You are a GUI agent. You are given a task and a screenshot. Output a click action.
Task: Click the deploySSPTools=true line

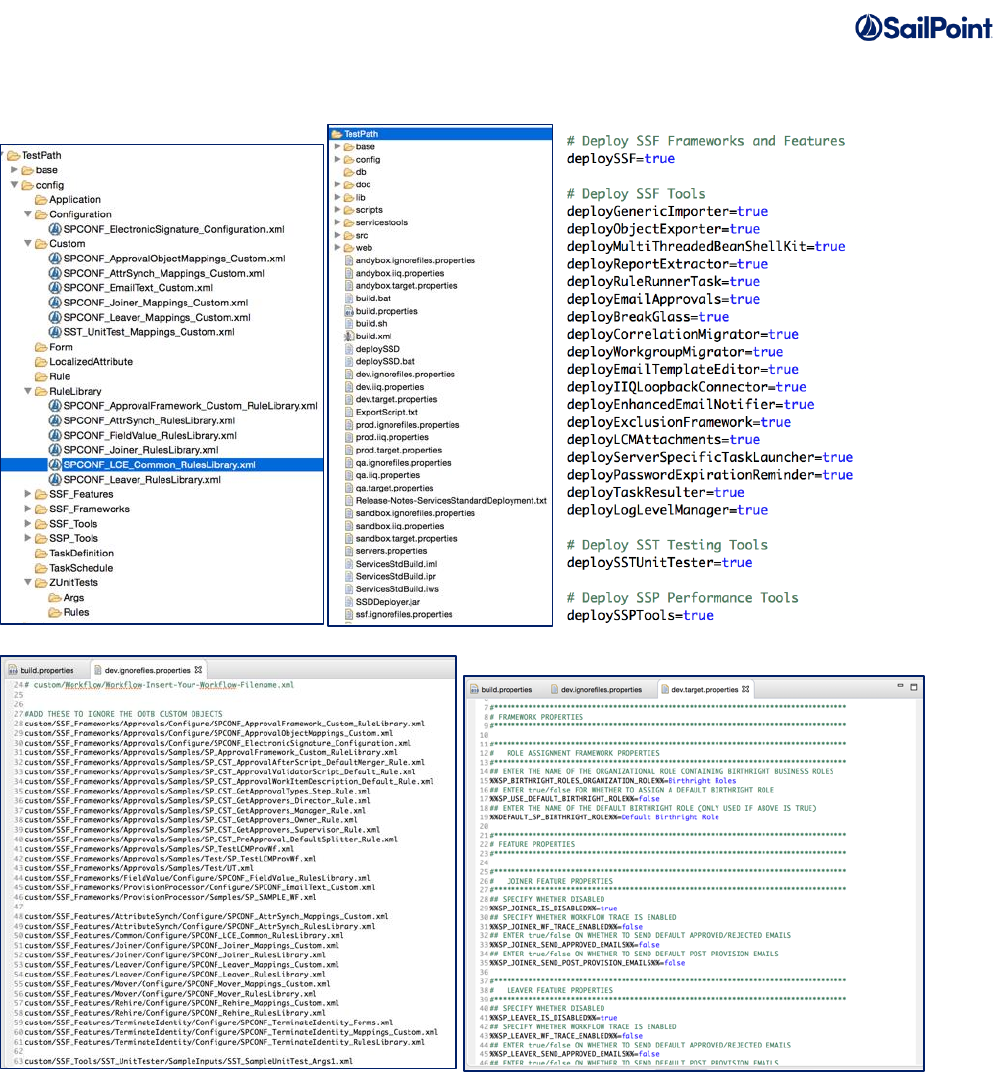(x=640, y=615)
